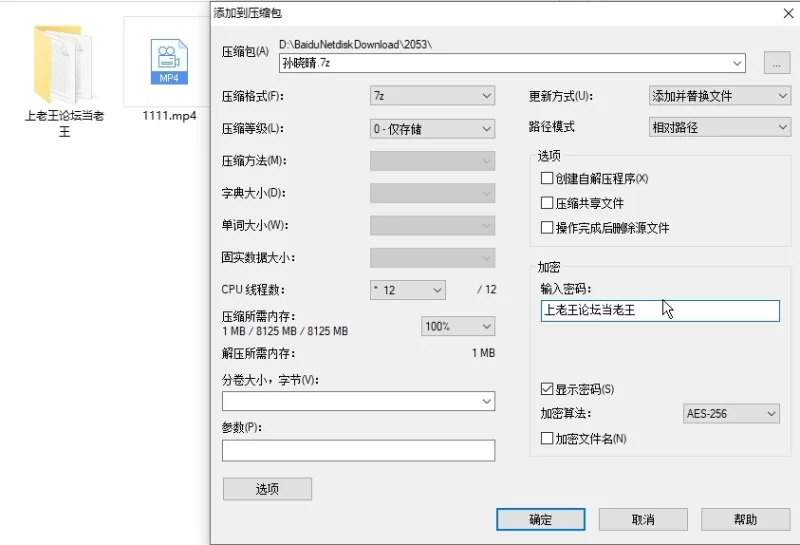Click the Options (选项) button at bottom left
This screenshot has height=545, width=800.
click(267, 489)
